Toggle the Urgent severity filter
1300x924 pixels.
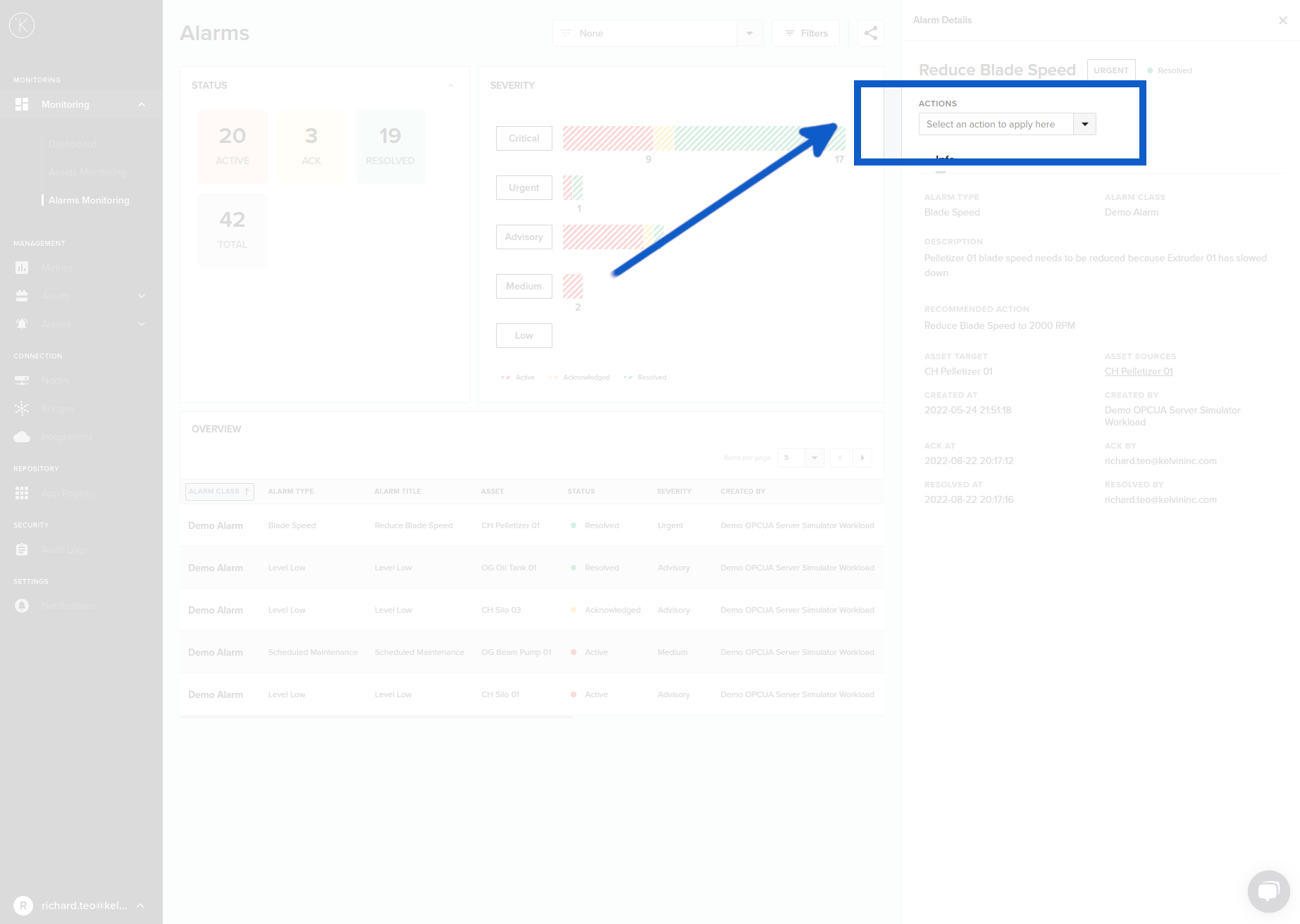524,188
